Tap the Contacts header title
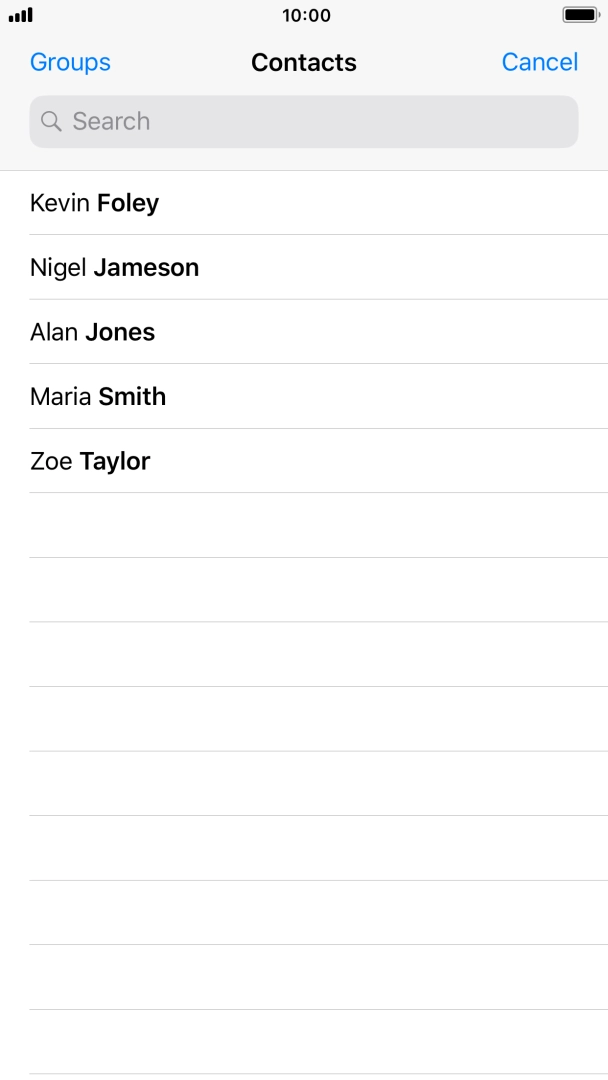The height and width of the screenshot is (1080, 608). (x=304, y=62)
